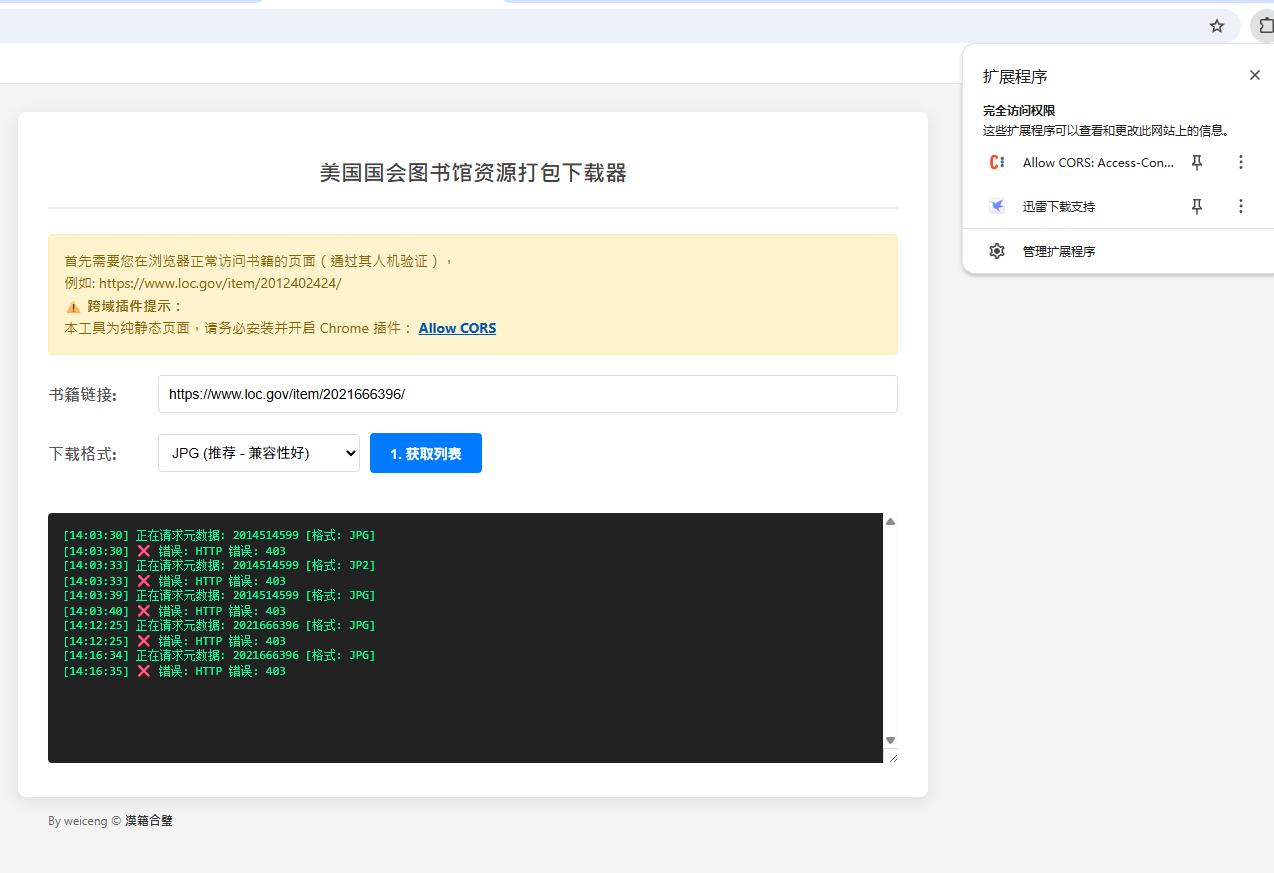Click the red X error icon at 14:03:40
Image resolution: width=1274 pixels, height=873 pixels.
[x=144, y=611]
